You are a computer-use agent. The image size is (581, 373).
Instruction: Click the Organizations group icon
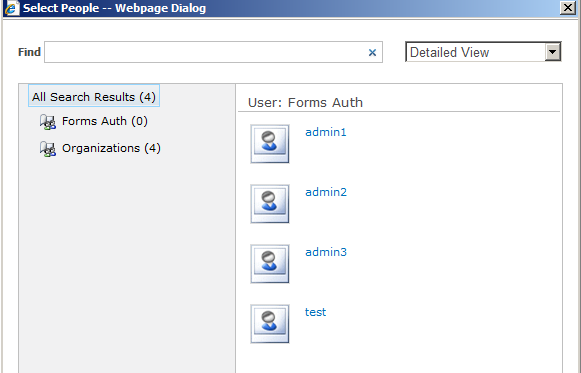click(48, 149)
